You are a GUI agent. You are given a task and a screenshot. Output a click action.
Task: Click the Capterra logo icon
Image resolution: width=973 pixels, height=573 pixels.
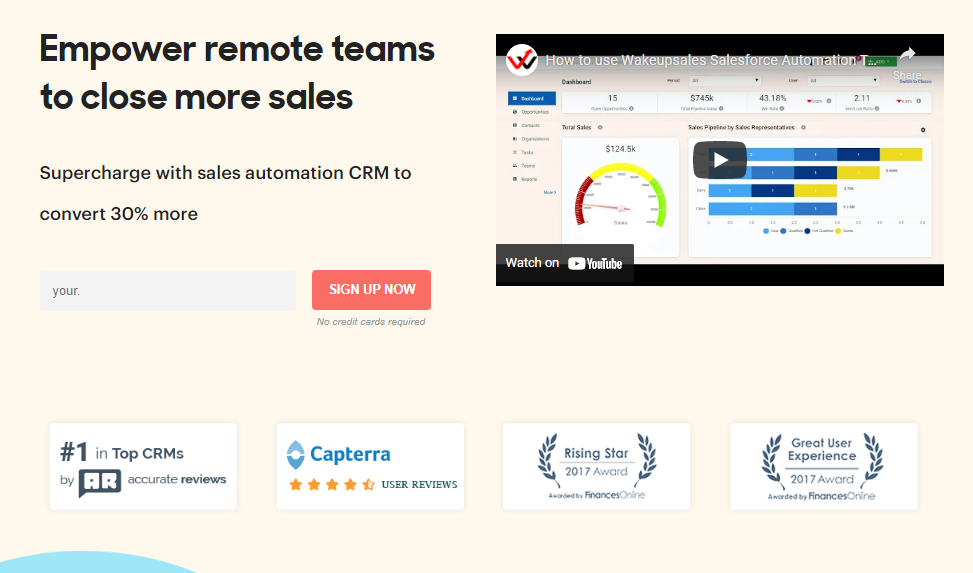[x=295, y=454]
